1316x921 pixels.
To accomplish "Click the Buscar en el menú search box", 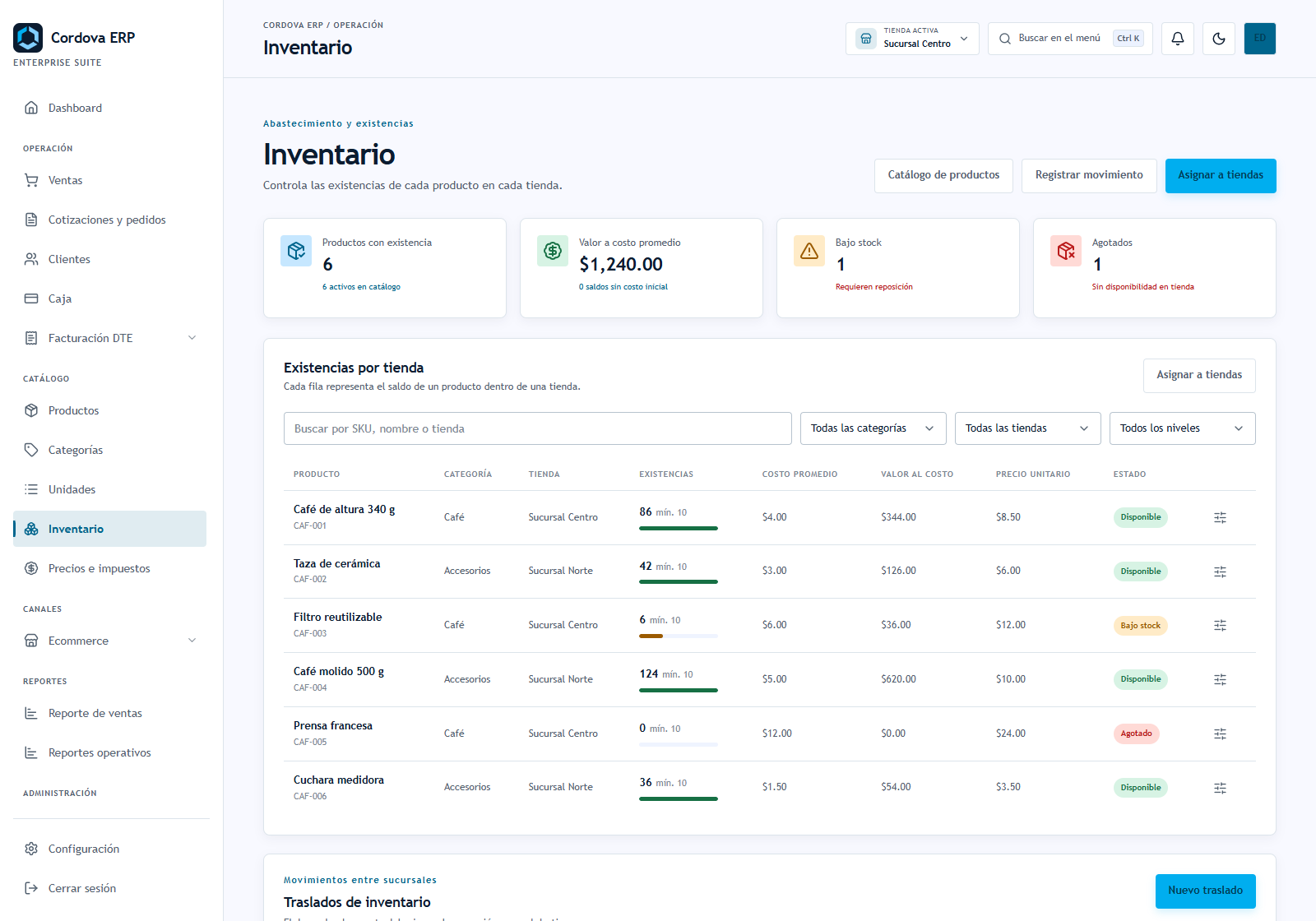I will pyautogui.click(x=1070, y=39).
